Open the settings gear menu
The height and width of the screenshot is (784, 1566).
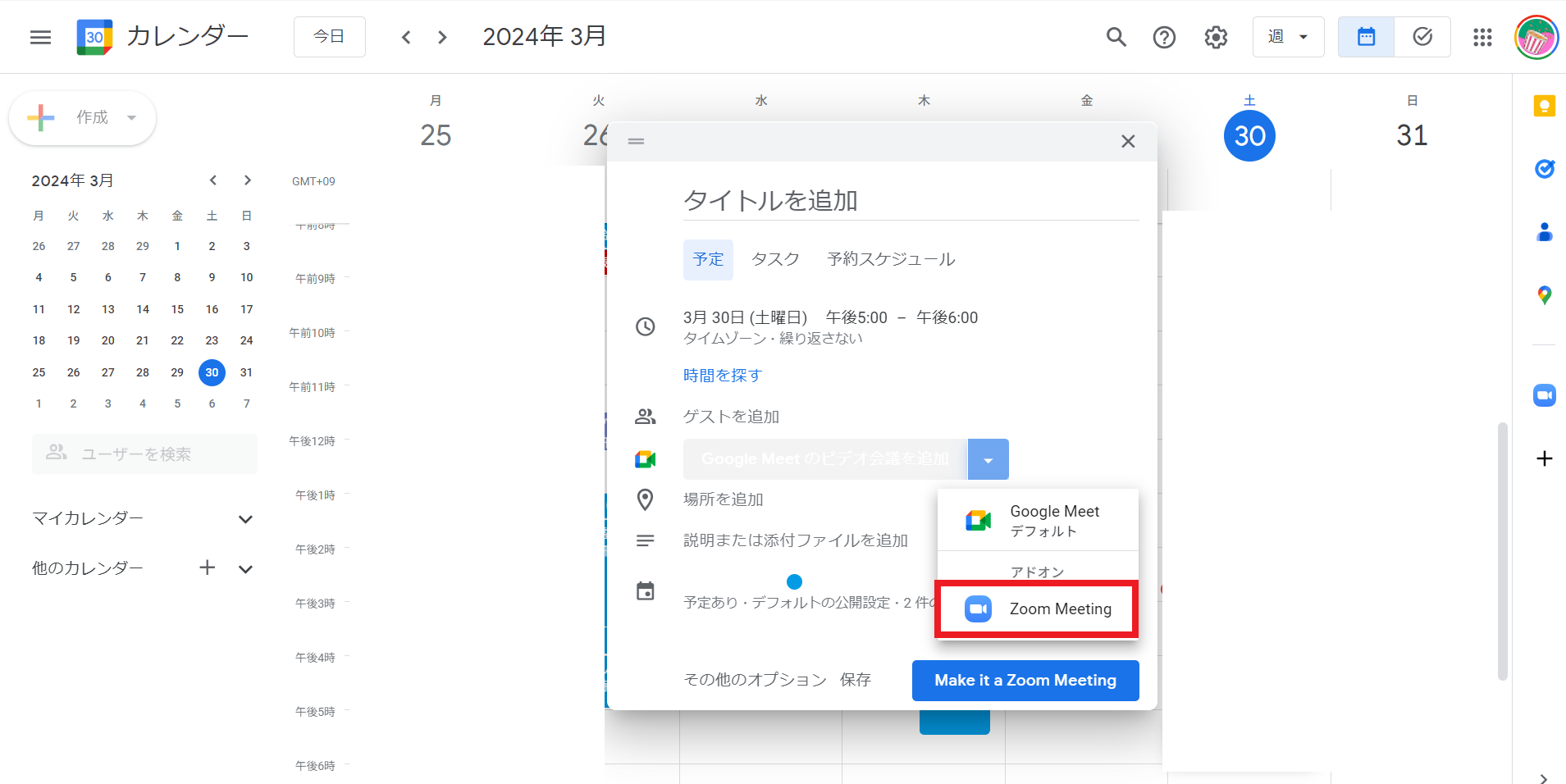point(1216,37)
